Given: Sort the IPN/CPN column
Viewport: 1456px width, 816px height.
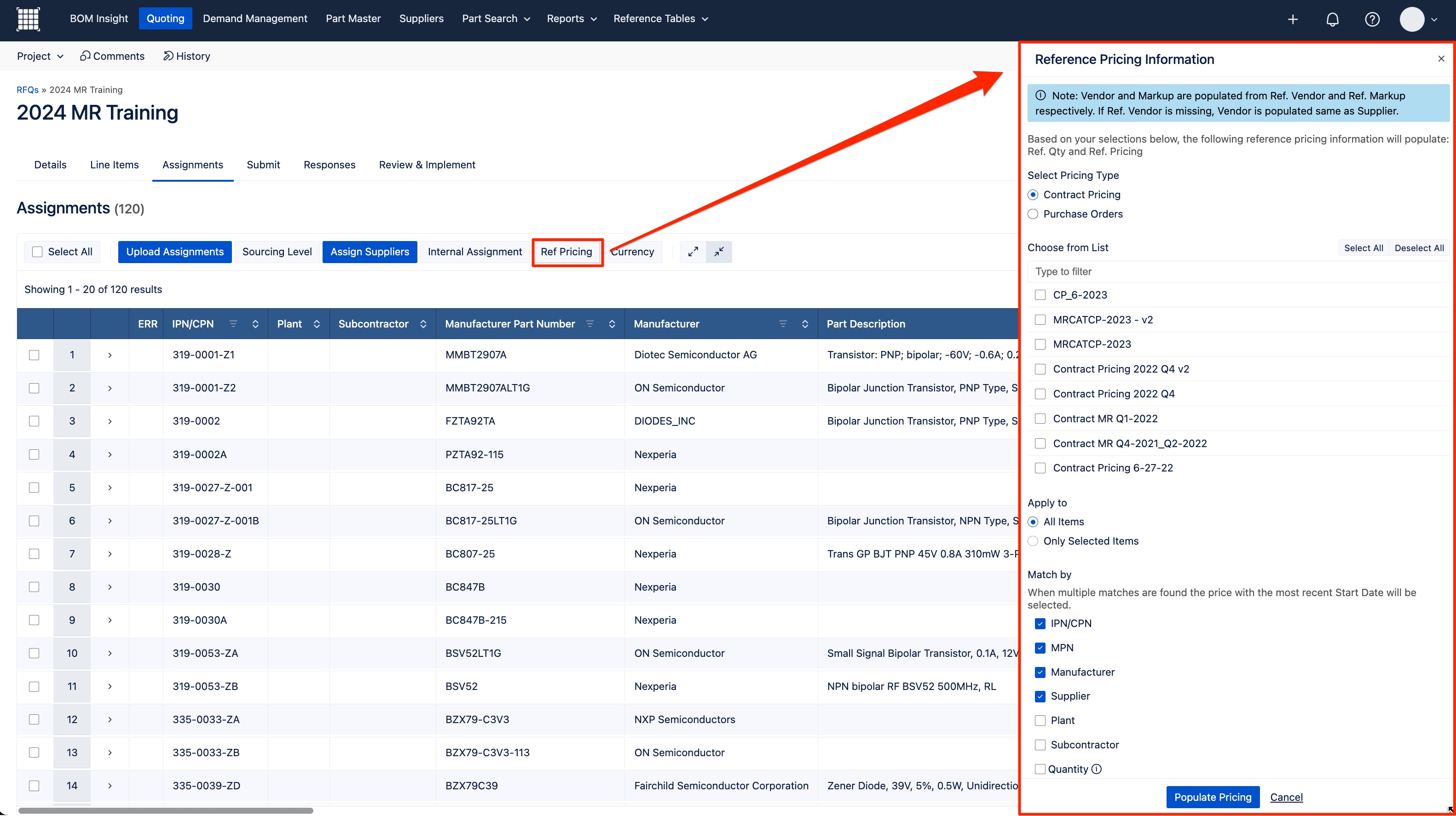Looking at the screenshot, I should click(x=255, y=324).
